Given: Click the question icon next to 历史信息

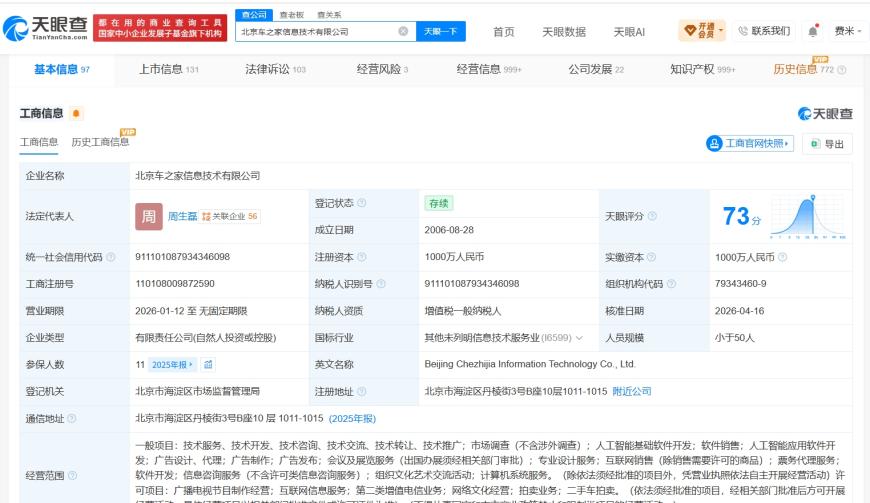Looking at the screenshot, I should point(842,70).
